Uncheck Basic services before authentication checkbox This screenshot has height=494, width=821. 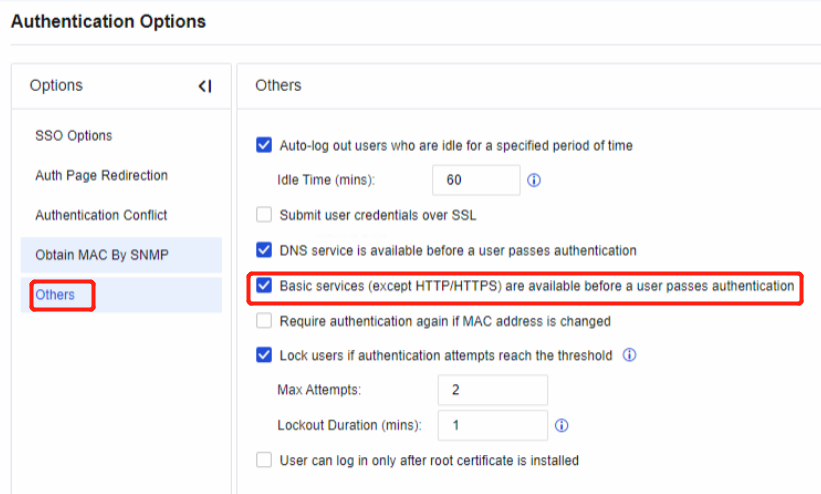(264, 286)
